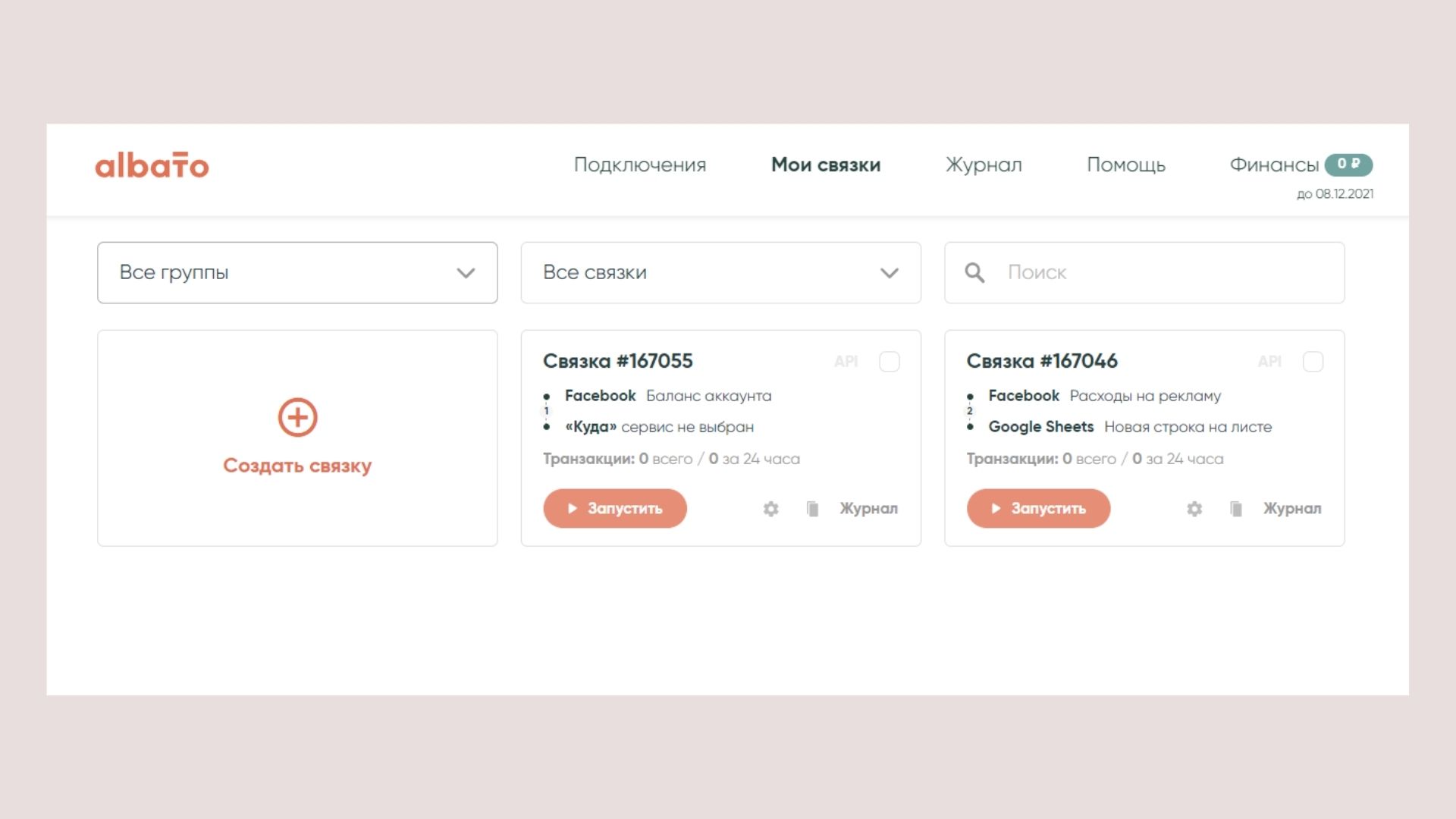Open settings gear for Связка #167055
The image size is (1456, 819).
tap(770, 509)
